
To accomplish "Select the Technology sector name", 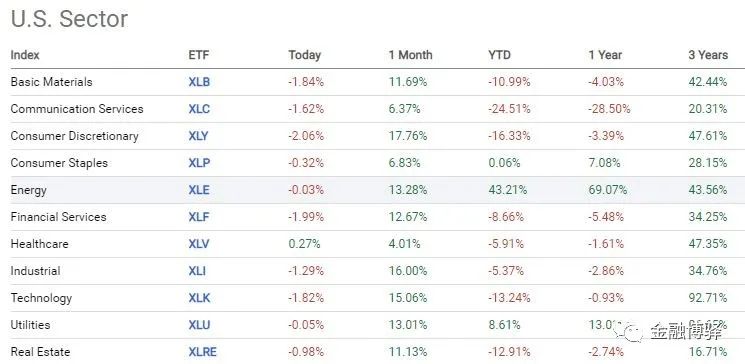I will (41, 298).
